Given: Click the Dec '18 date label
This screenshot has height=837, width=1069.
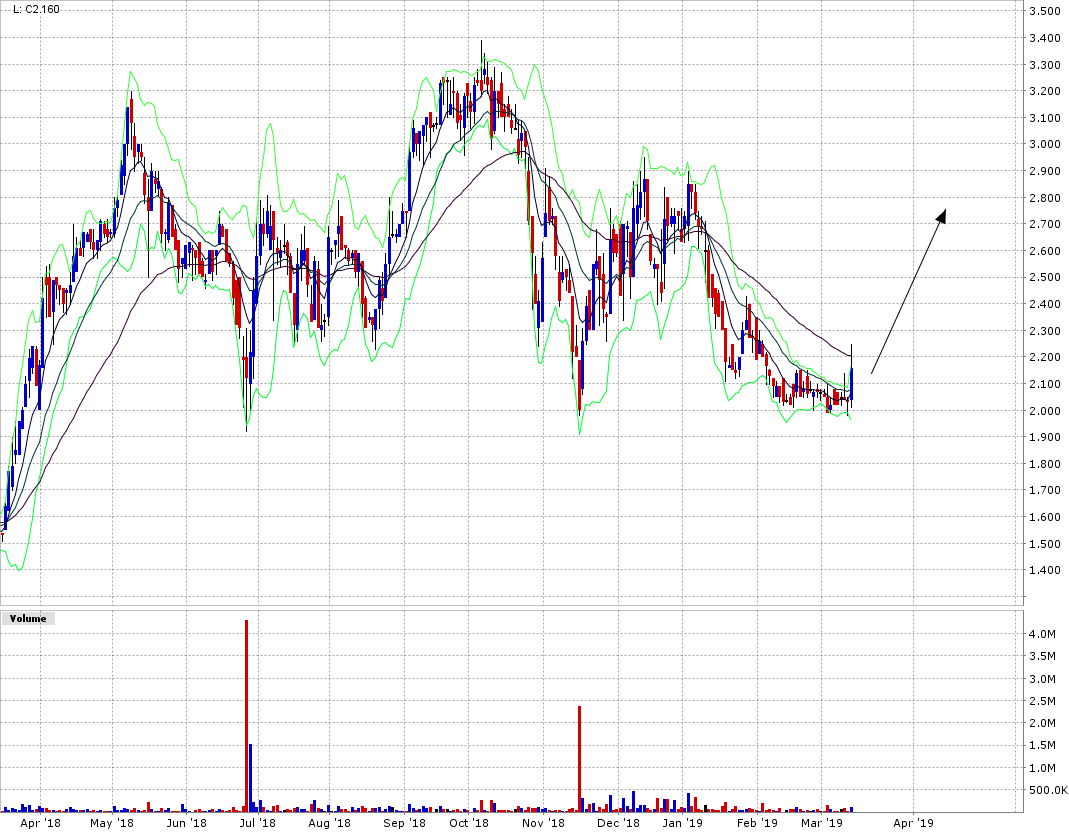Looking at the screenshot, I should pyautogui.click(x=618, y=823).
